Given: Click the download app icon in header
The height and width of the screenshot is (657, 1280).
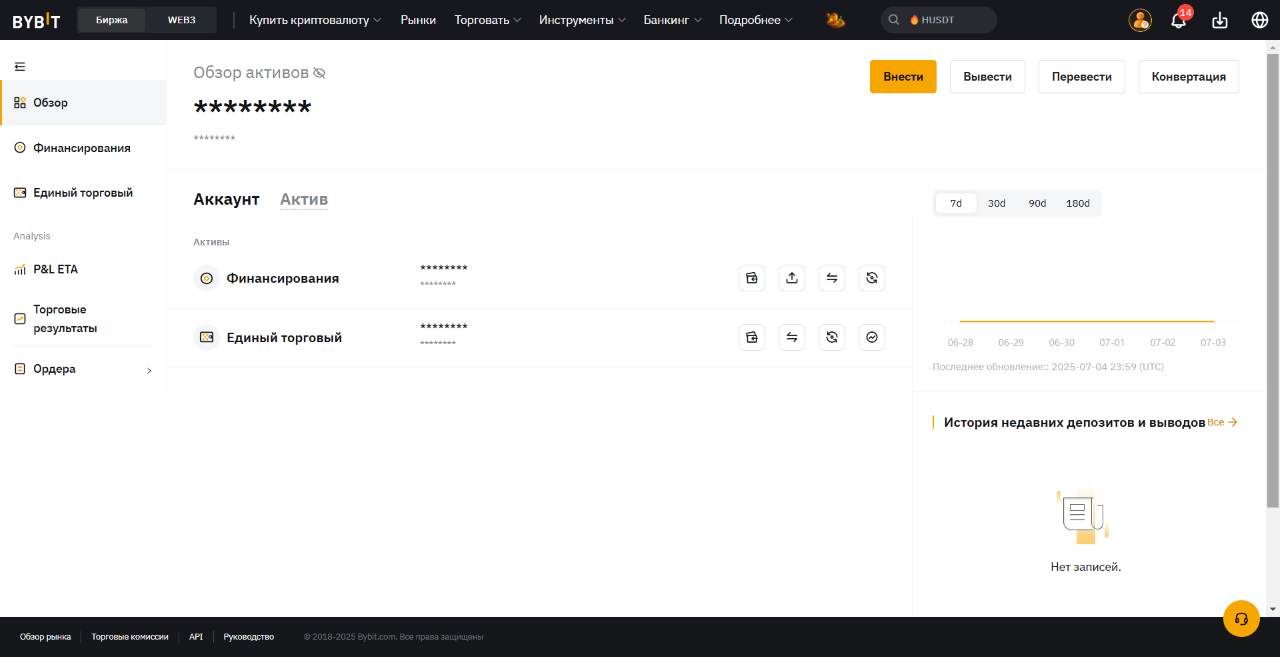Looking at the screenshot, I should point(1219,20).
